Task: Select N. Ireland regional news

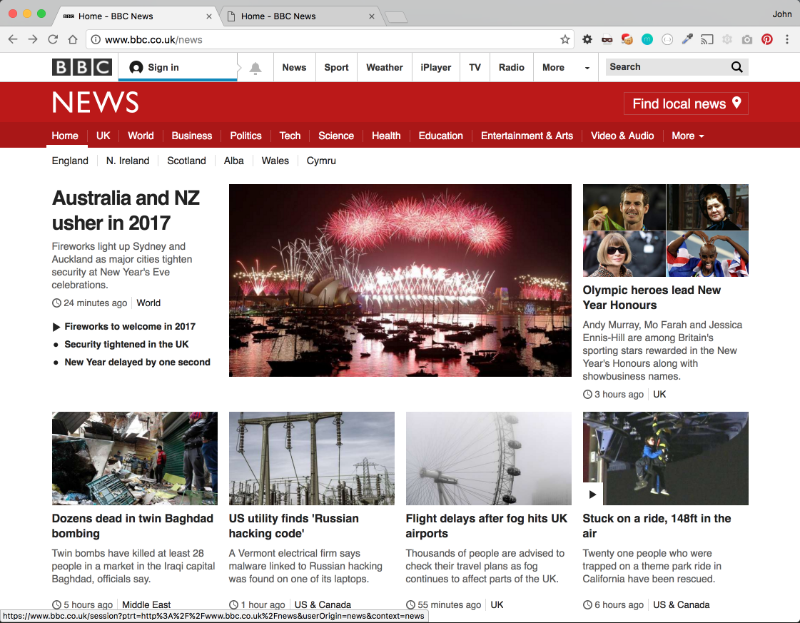Action: click(128, 161)
